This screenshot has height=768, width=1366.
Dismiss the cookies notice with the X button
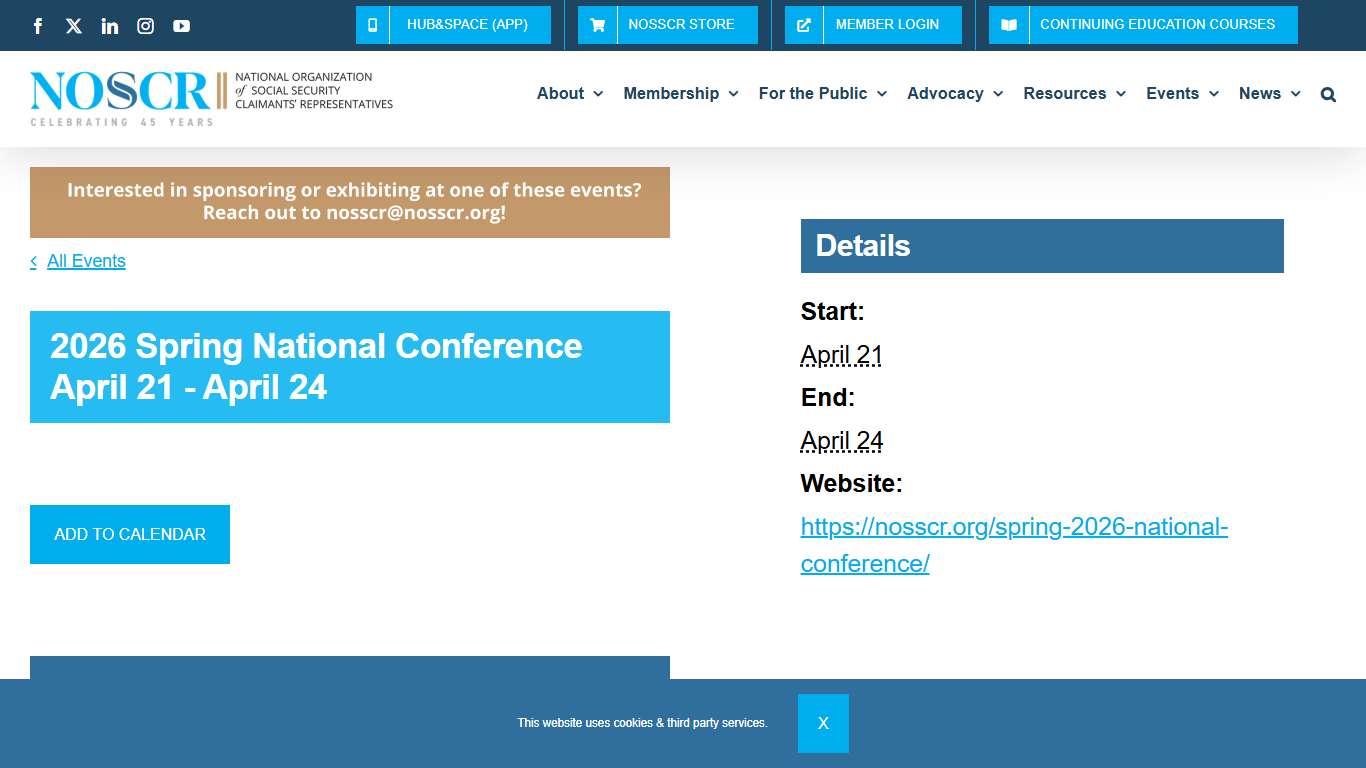coord(823,722)
